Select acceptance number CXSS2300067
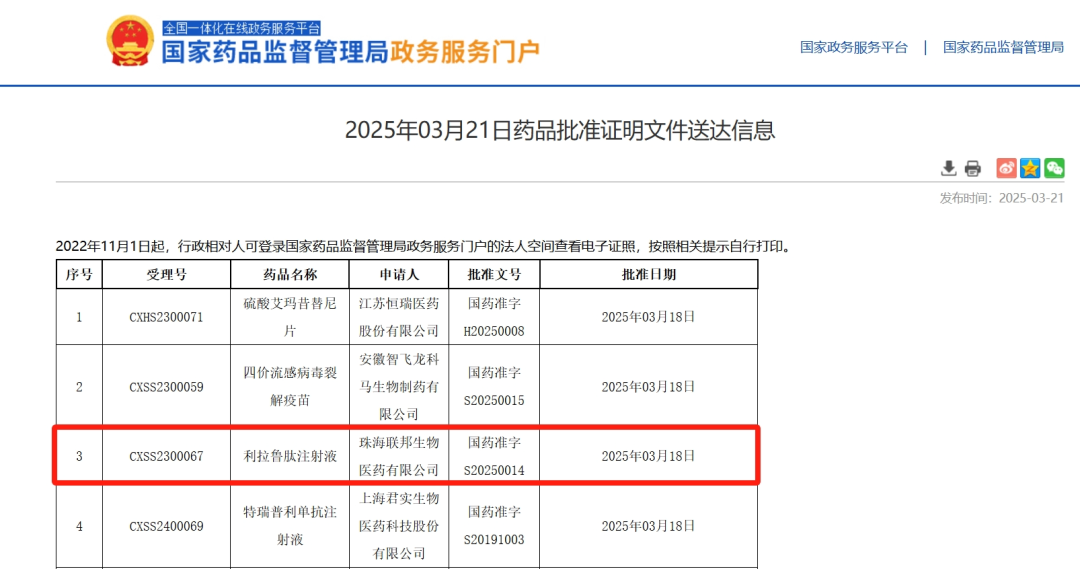 (166, 457)
